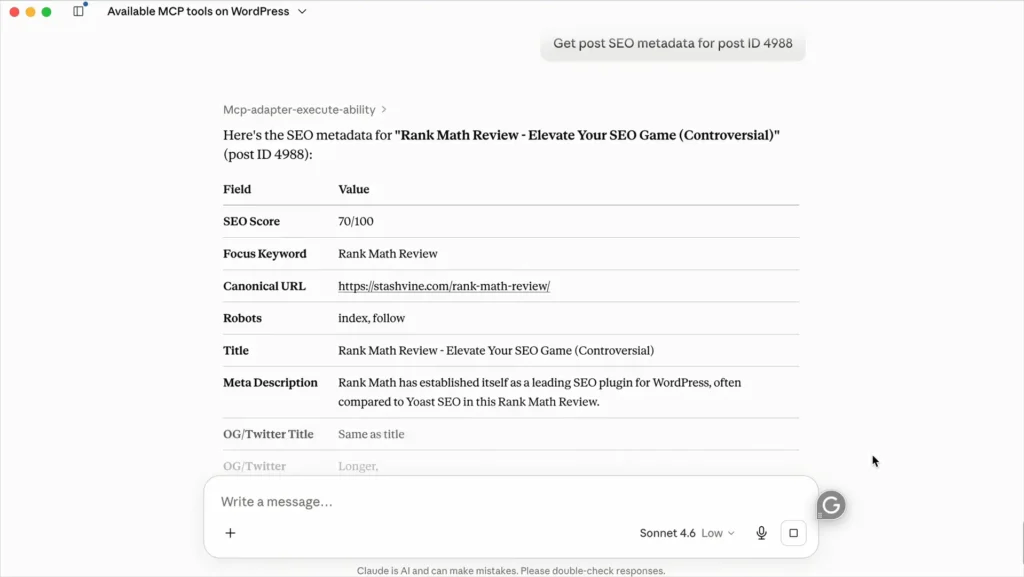
Task: Click the 'Meta Description' field label
Action: click(270, 382)
